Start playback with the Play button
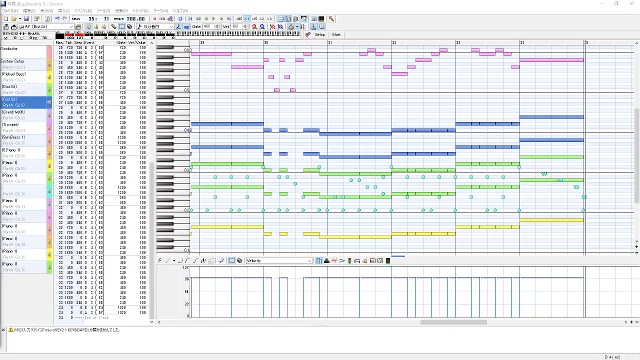This screenshot has height=360, width=640. pos(213,19)
